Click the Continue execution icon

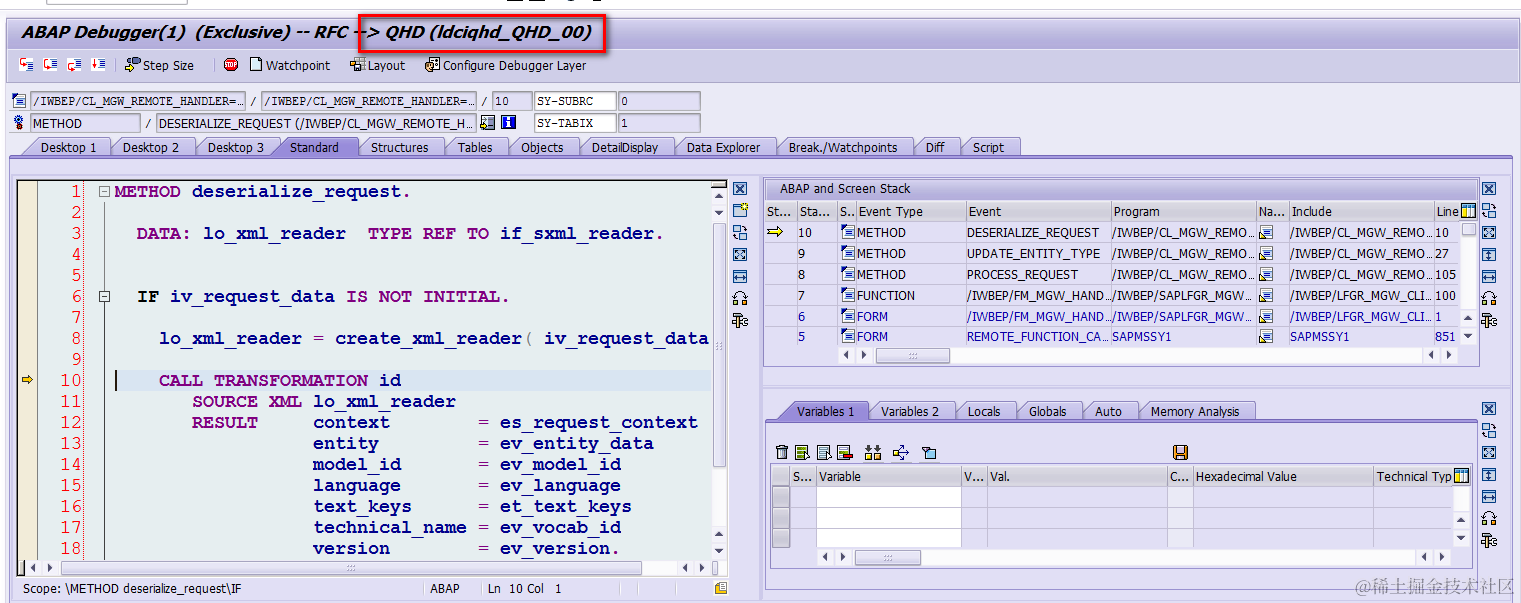(98, 65)
